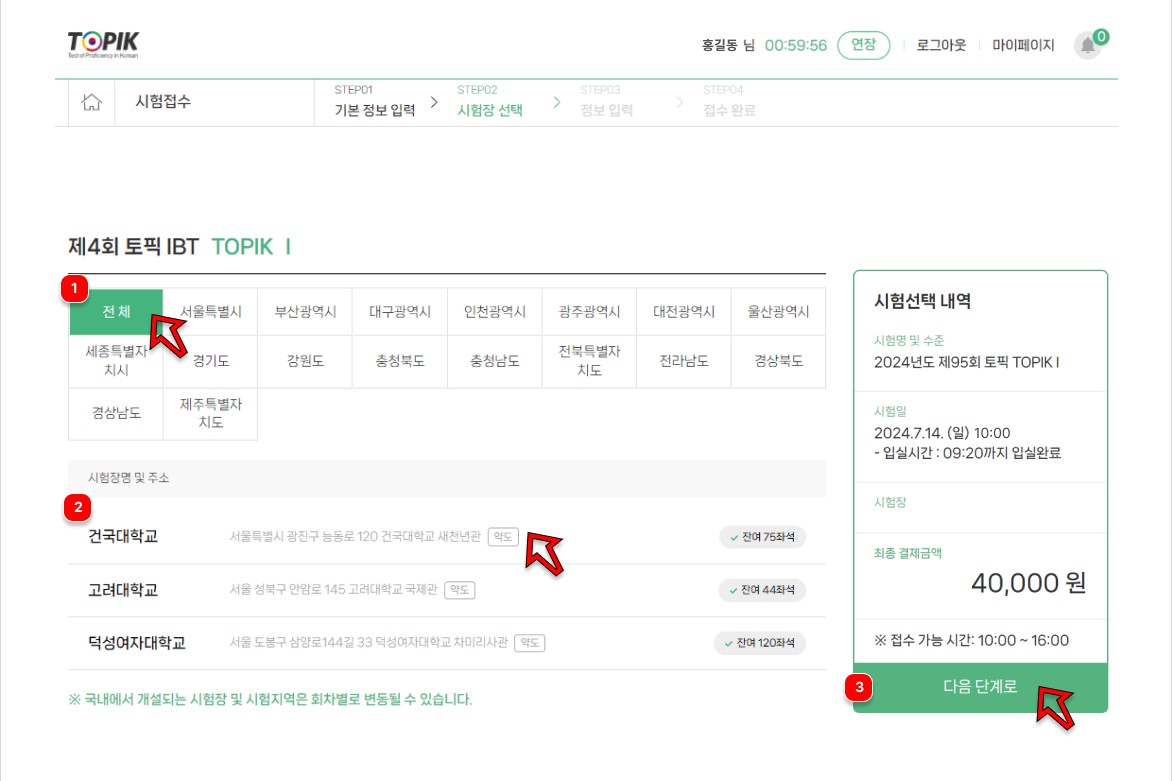Click 잔여 44좌석 seat badge

762,590
